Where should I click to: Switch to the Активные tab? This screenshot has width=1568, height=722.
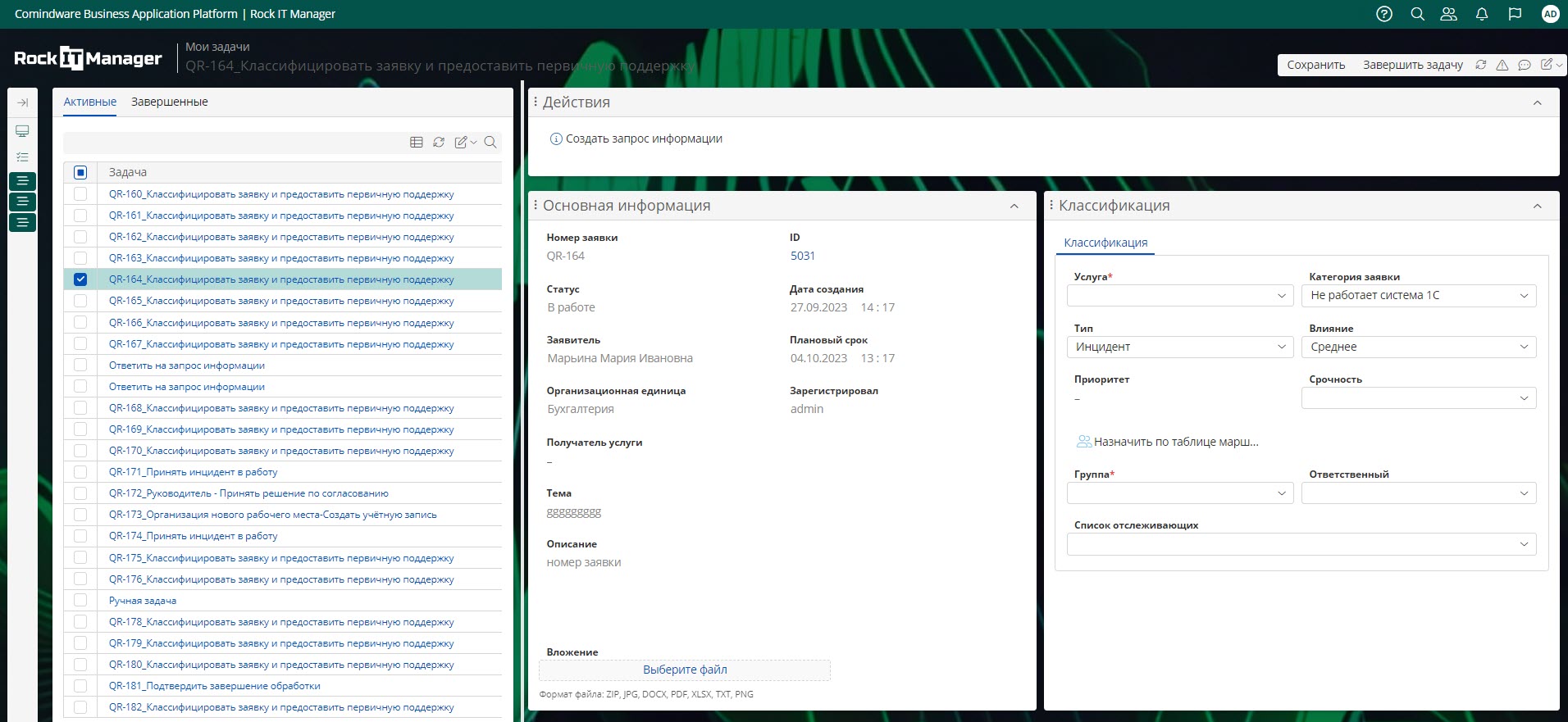click(x=90, y=102)
